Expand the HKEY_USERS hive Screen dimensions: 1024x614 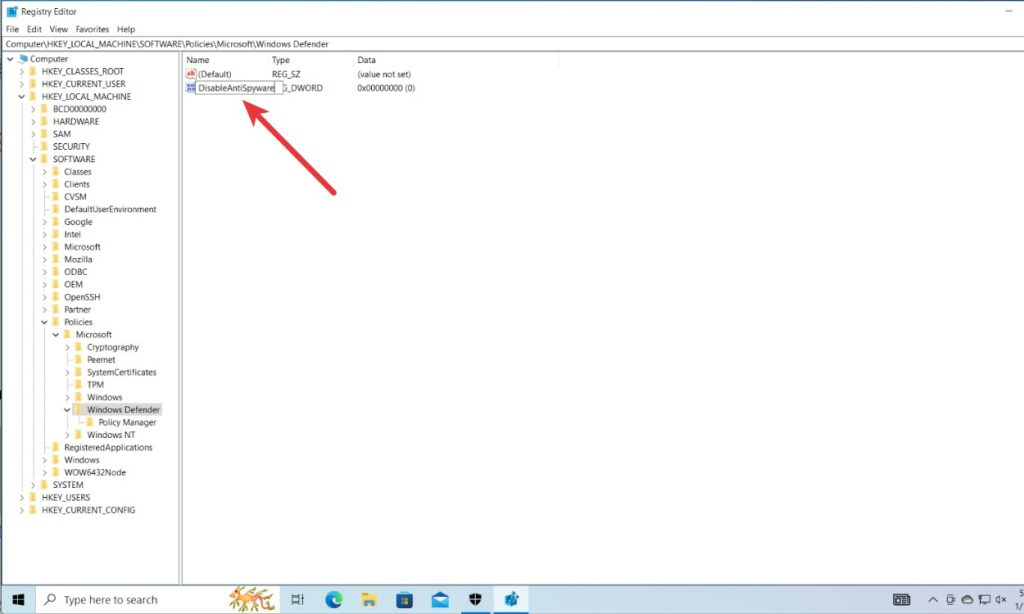coord(22,498)
